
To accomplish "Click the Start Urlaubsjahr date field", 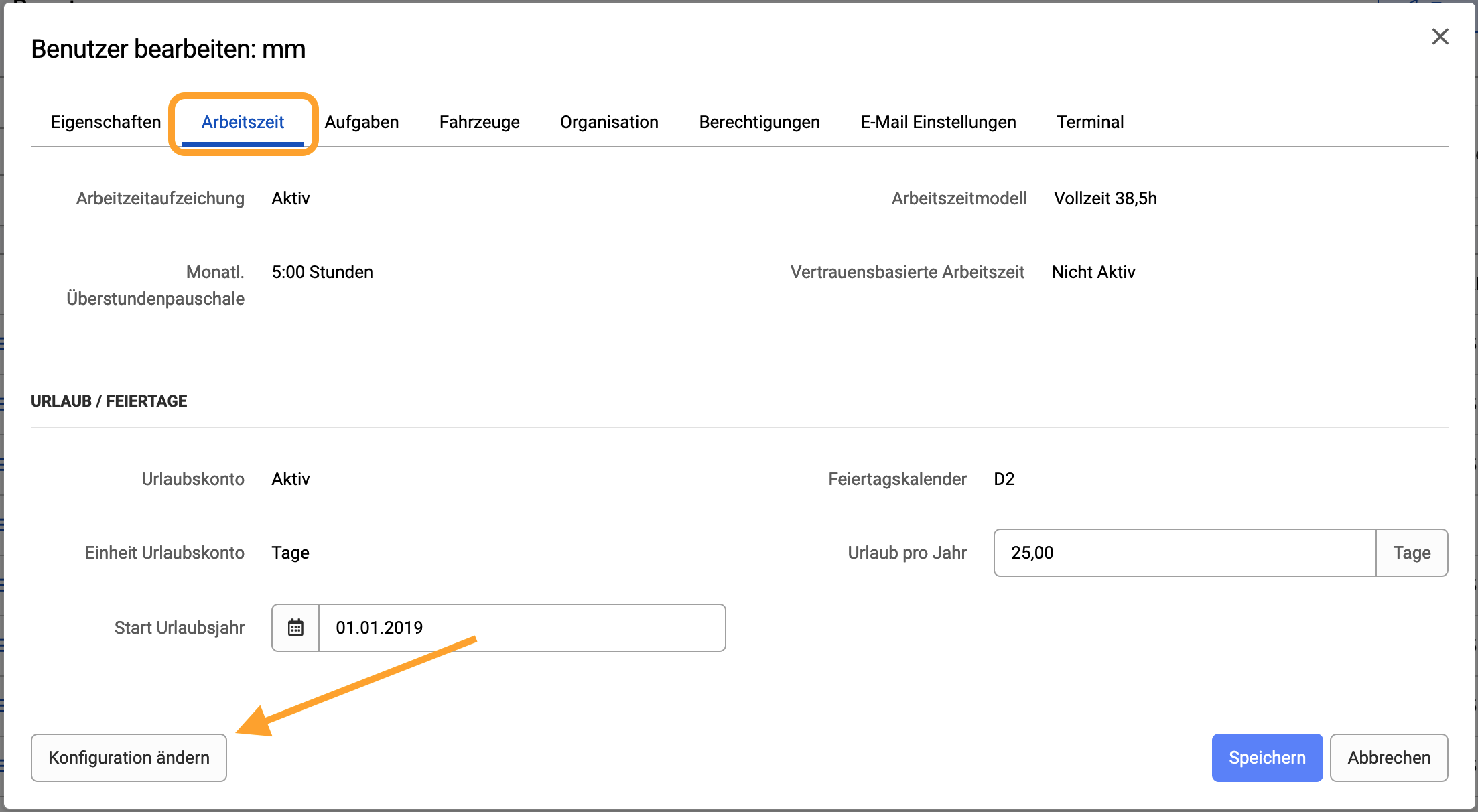I will point(522,628).
